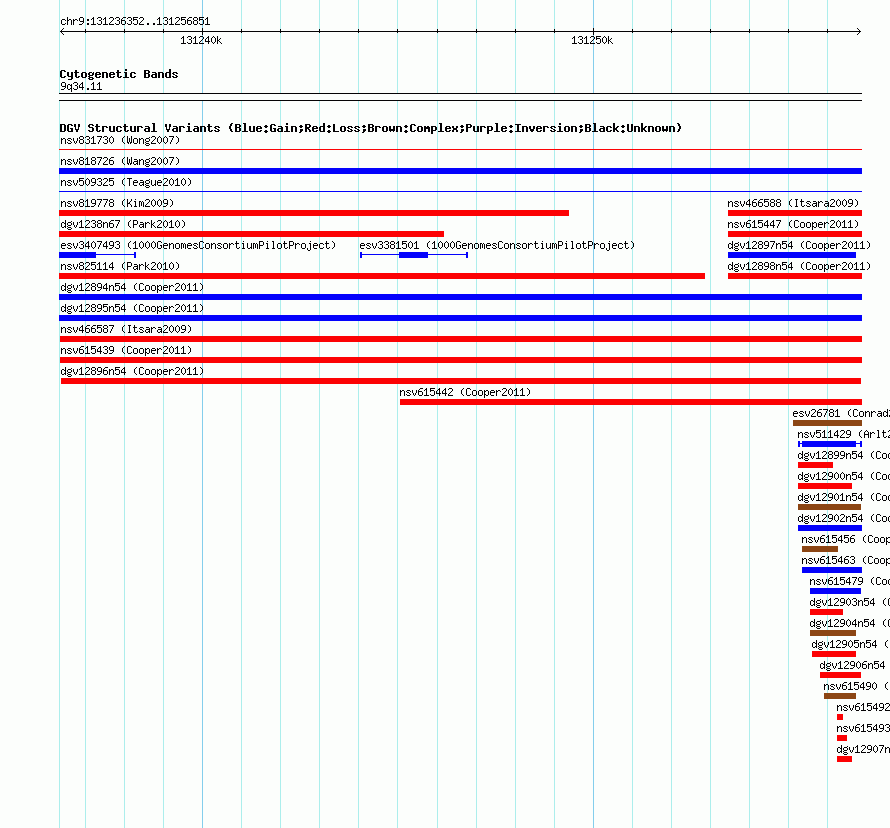Image resolution: width=890 pixels, height=828 pixels.
Task: Click the dgv12894n54 (Cooper2011) label
Action: click(x=132, y=287)
